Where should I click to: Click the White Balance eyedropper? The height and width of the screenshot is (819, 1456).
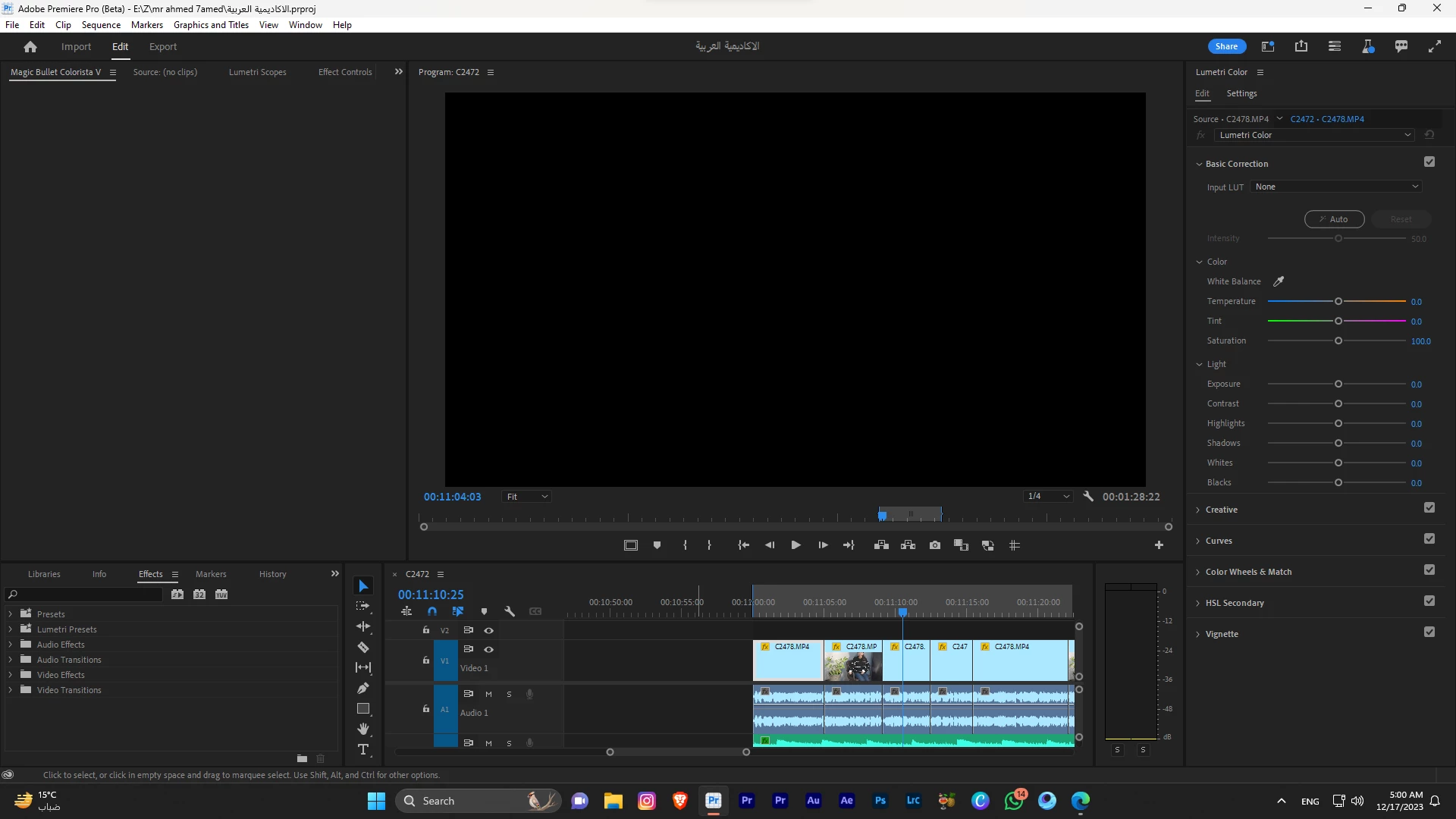pos(1279,281)
